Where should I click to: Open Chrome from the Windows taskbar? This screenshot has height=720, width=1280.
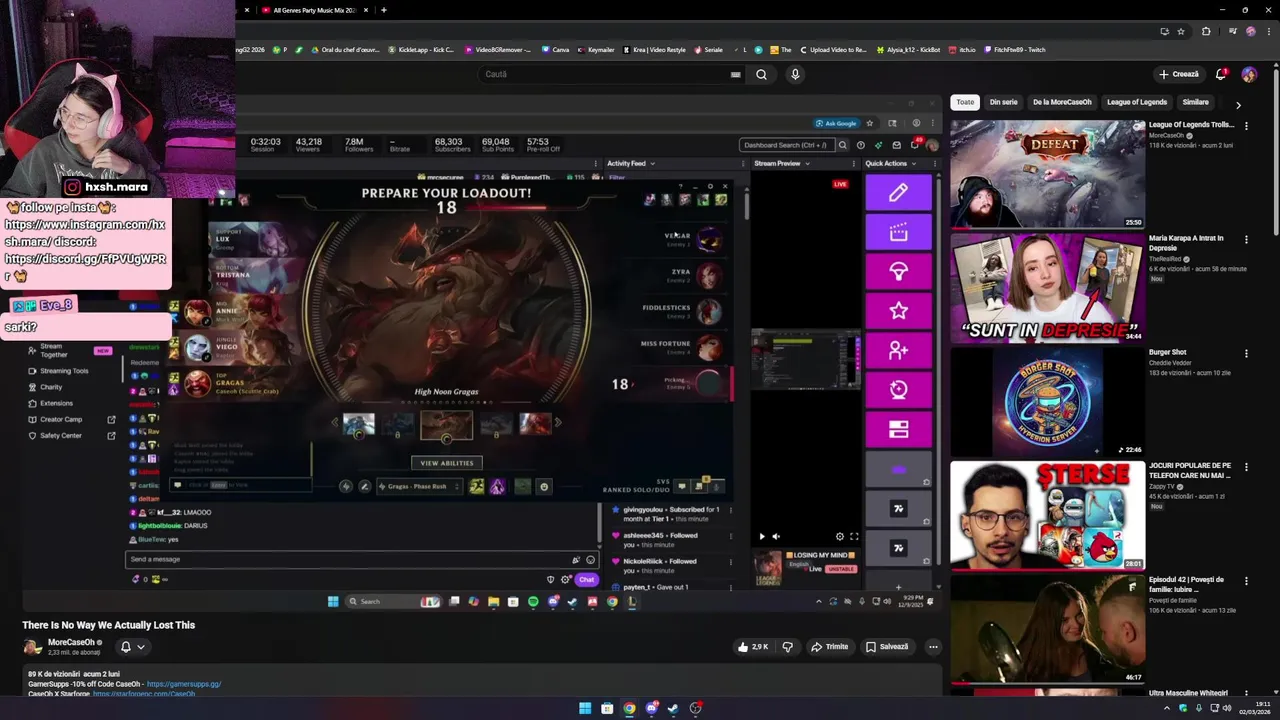(629, 708)
